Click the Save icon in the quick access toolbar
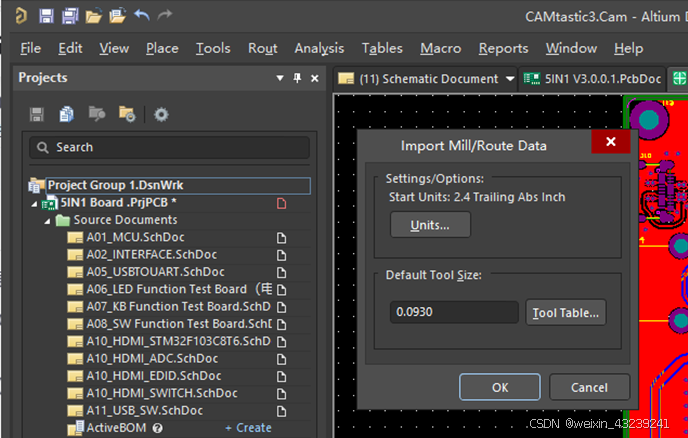The height and width of the screenshot is (438, 688). 46,16
